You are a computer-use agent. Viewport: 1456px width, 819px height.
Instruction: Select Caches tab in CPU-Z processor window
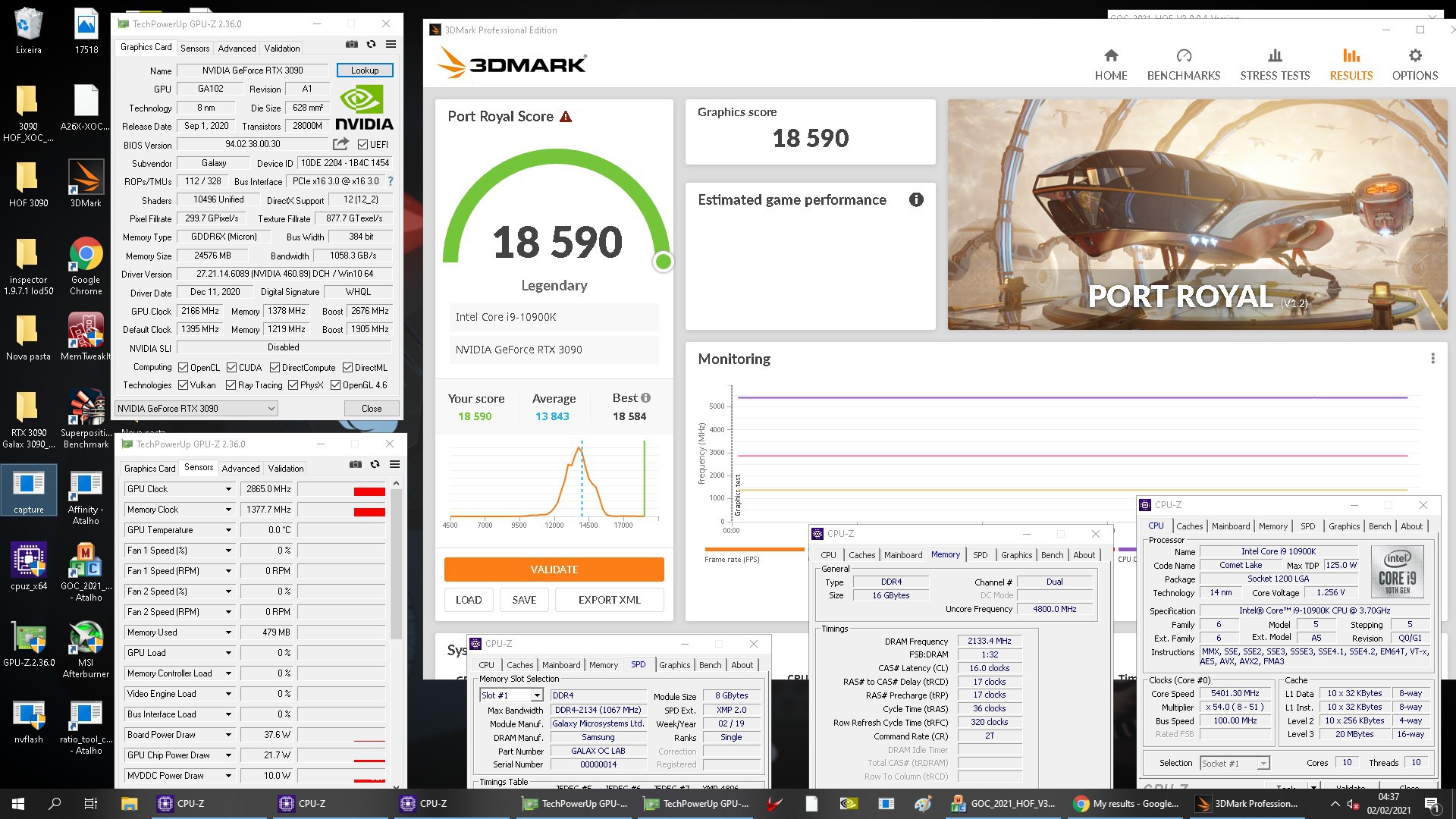pos(1189,526)
